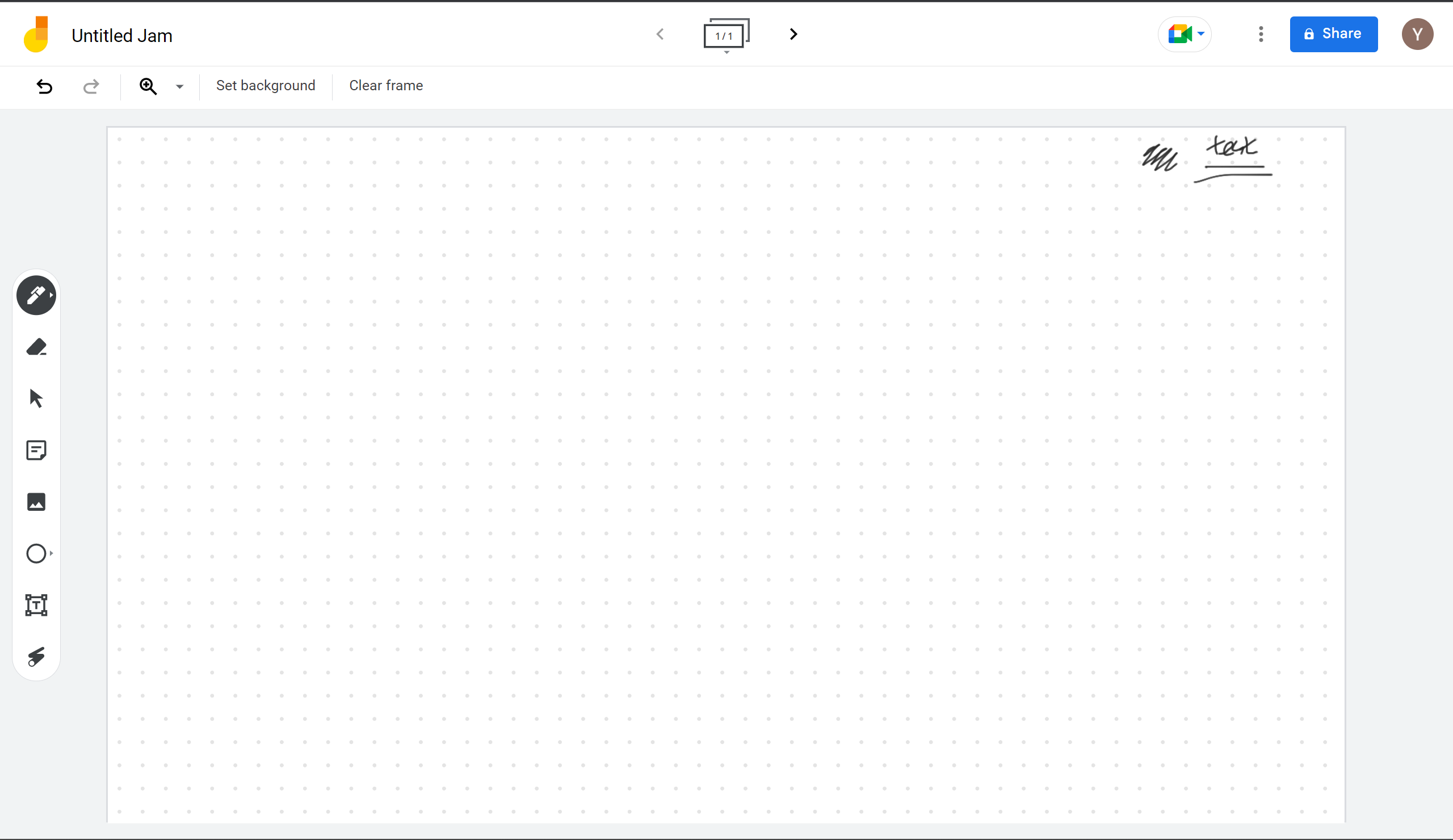
Task: Expand the zoom level dropdown arrow
Action: (179, 86)
